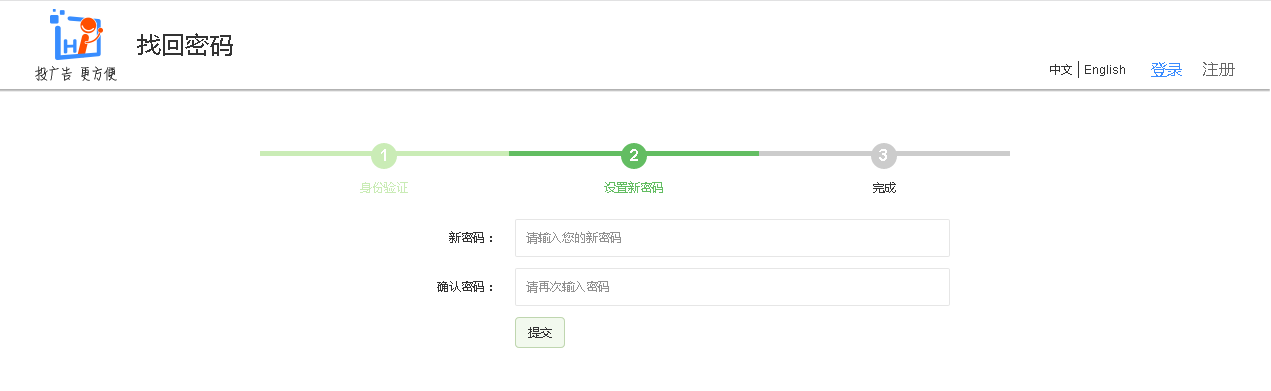The image size is (1271, 391).
Task: Focus the 新密码 new password field
Action: click(732, 238)
